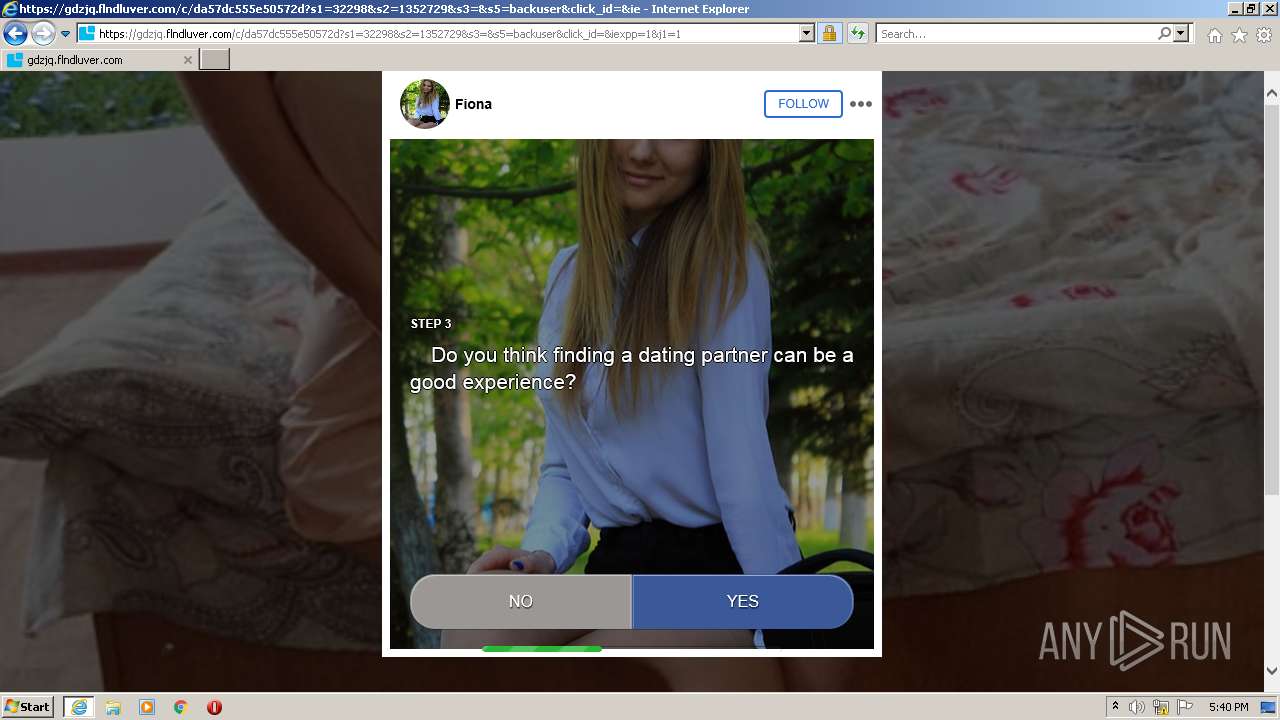Click the page scrollbar up arrow
The height and width of the screenshot is (720, 1280).
click(1271, 94)
